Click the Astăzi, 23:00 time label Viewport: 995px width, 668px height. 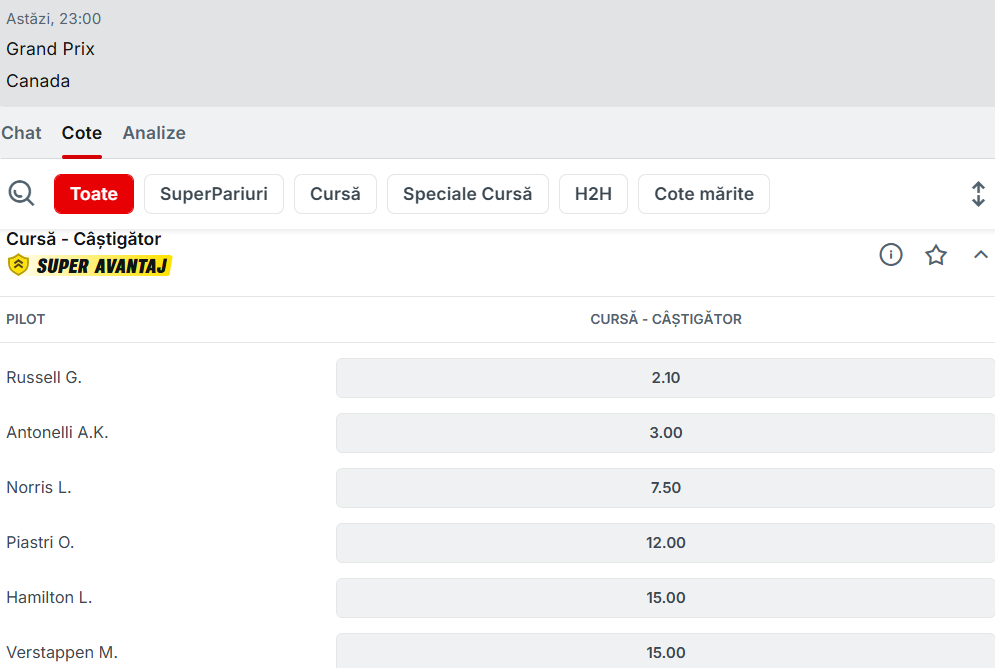pyautogui.click(x=53, y=18)
